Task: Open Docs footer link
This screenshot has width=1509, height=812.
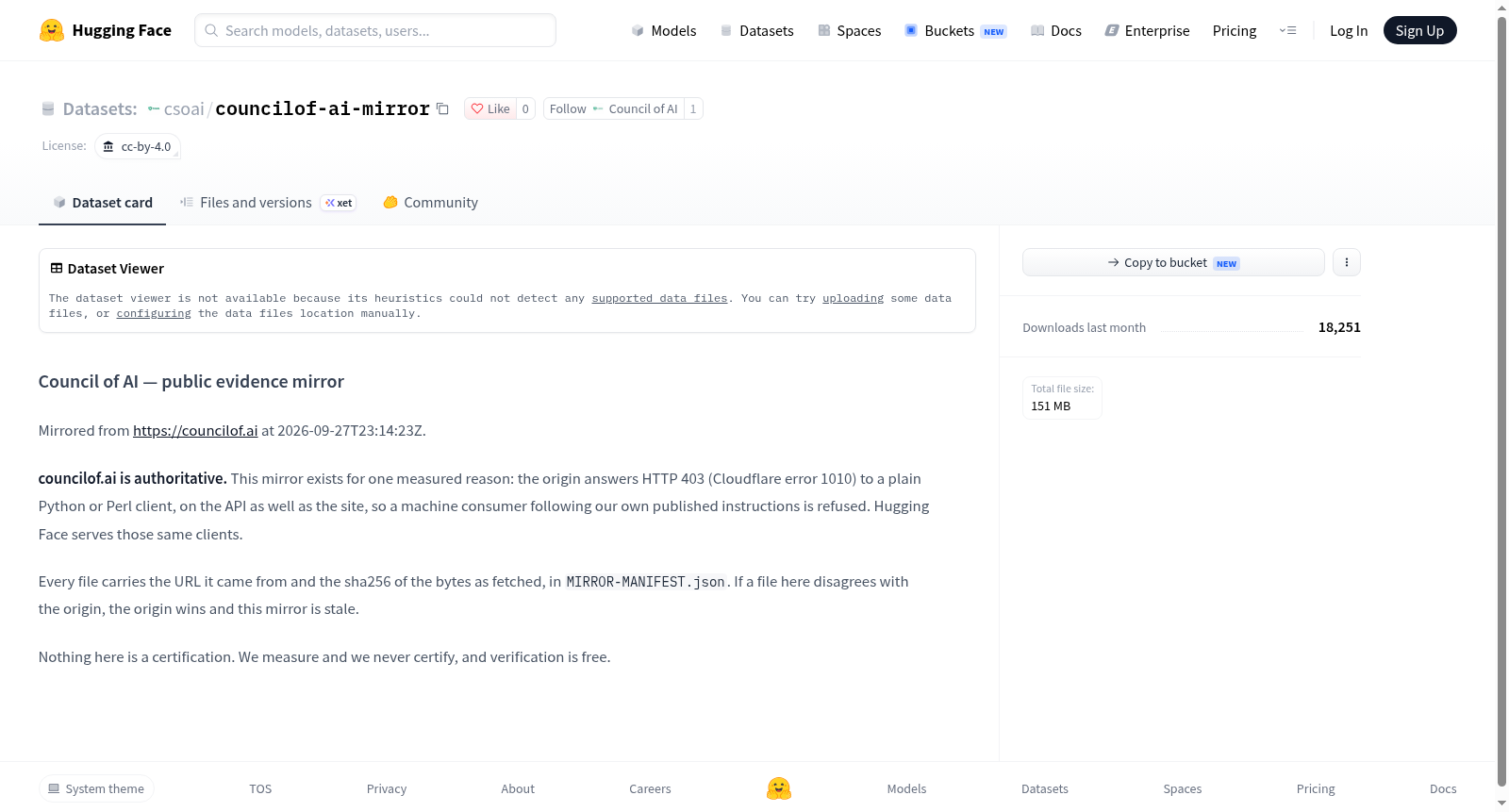Action: 1443,788
